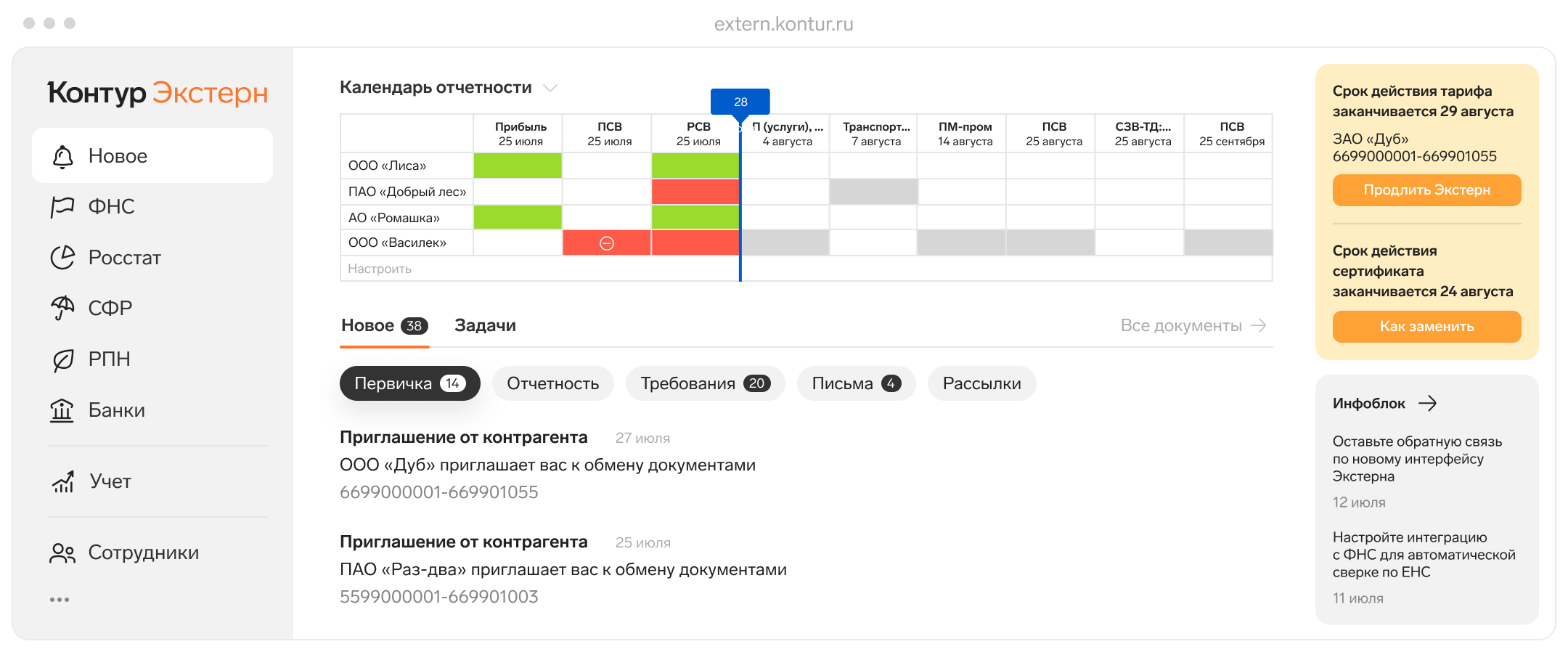Screen dimensions: 1568x652
Task: Click the bell icon next to Новое
Action: click(x=63, y=156)
